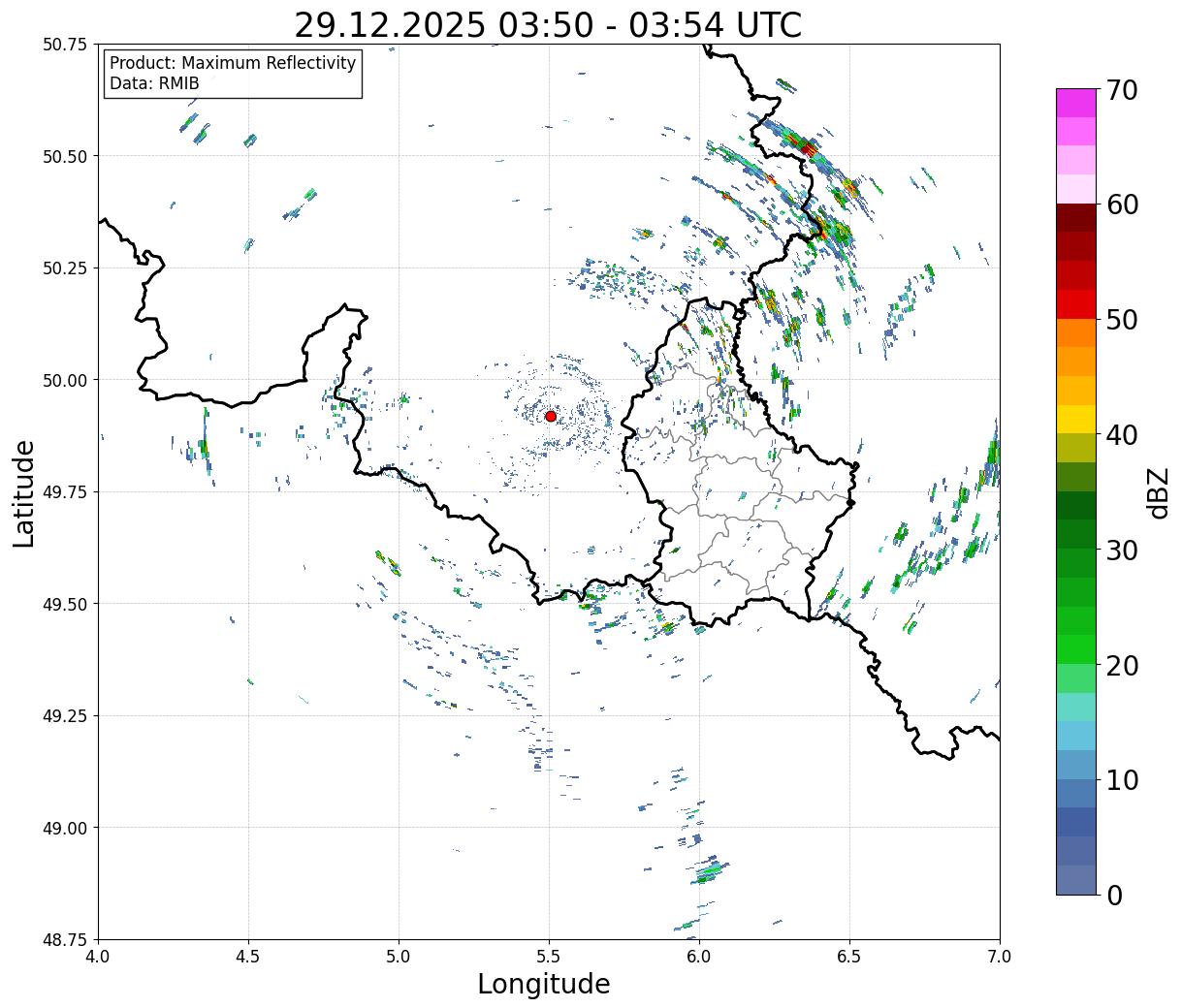Viewport: 1182px width, 1008px height.
Task: Click the Latitude axis label
Action: [x=24, y=493]
